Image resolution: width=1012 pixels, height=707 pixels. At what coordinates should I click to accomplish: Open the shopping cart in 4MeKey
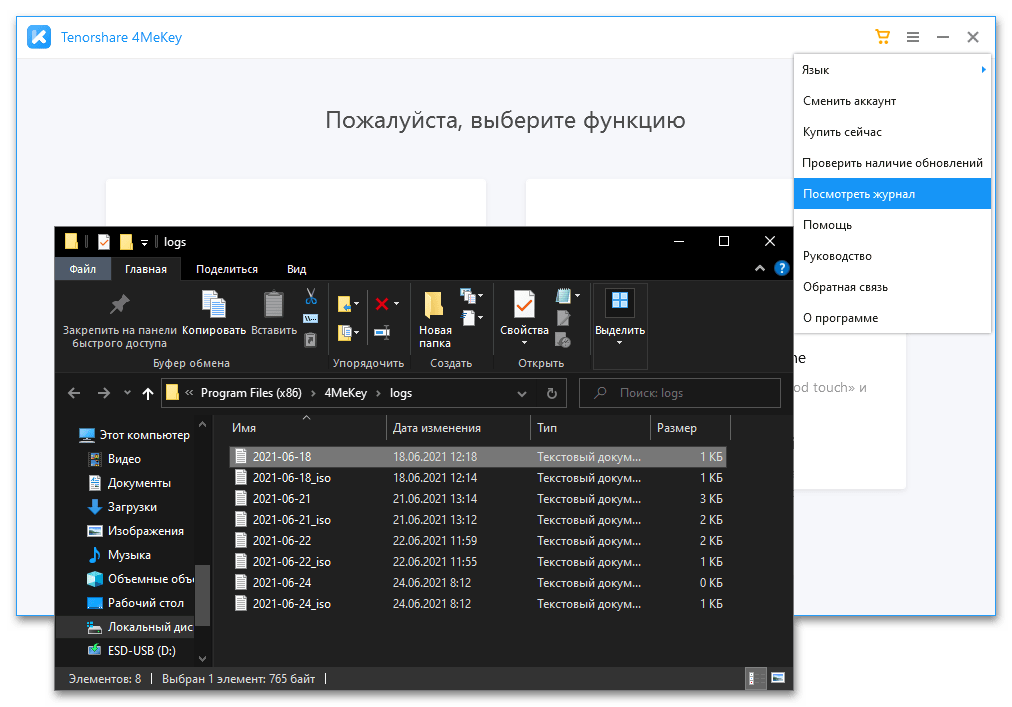(882, 37)
